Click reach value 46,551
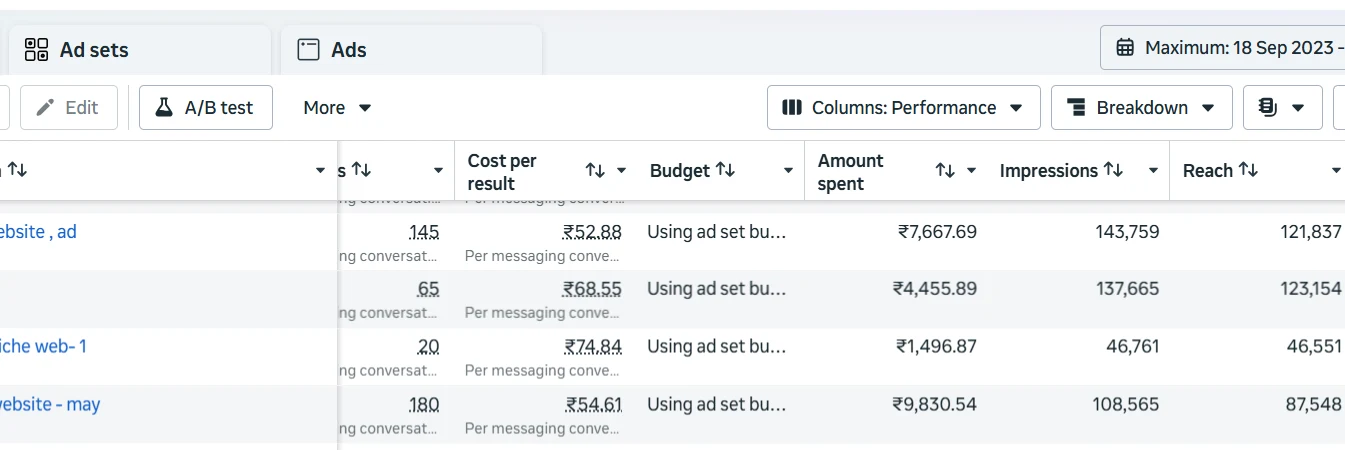This screenshot has height=450, width=1345. coord(1314,347)
